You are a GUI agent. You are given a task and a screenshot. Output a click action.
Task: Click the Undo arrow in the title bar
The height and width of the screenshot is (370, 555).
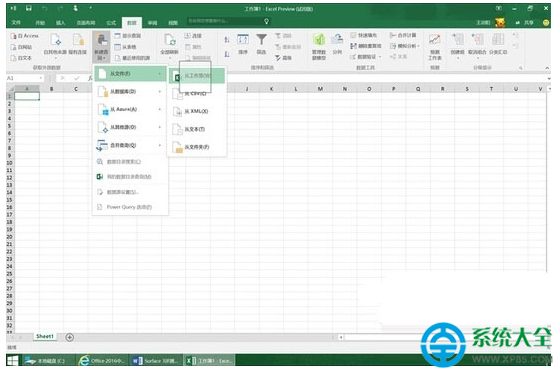tap(45, 8)
